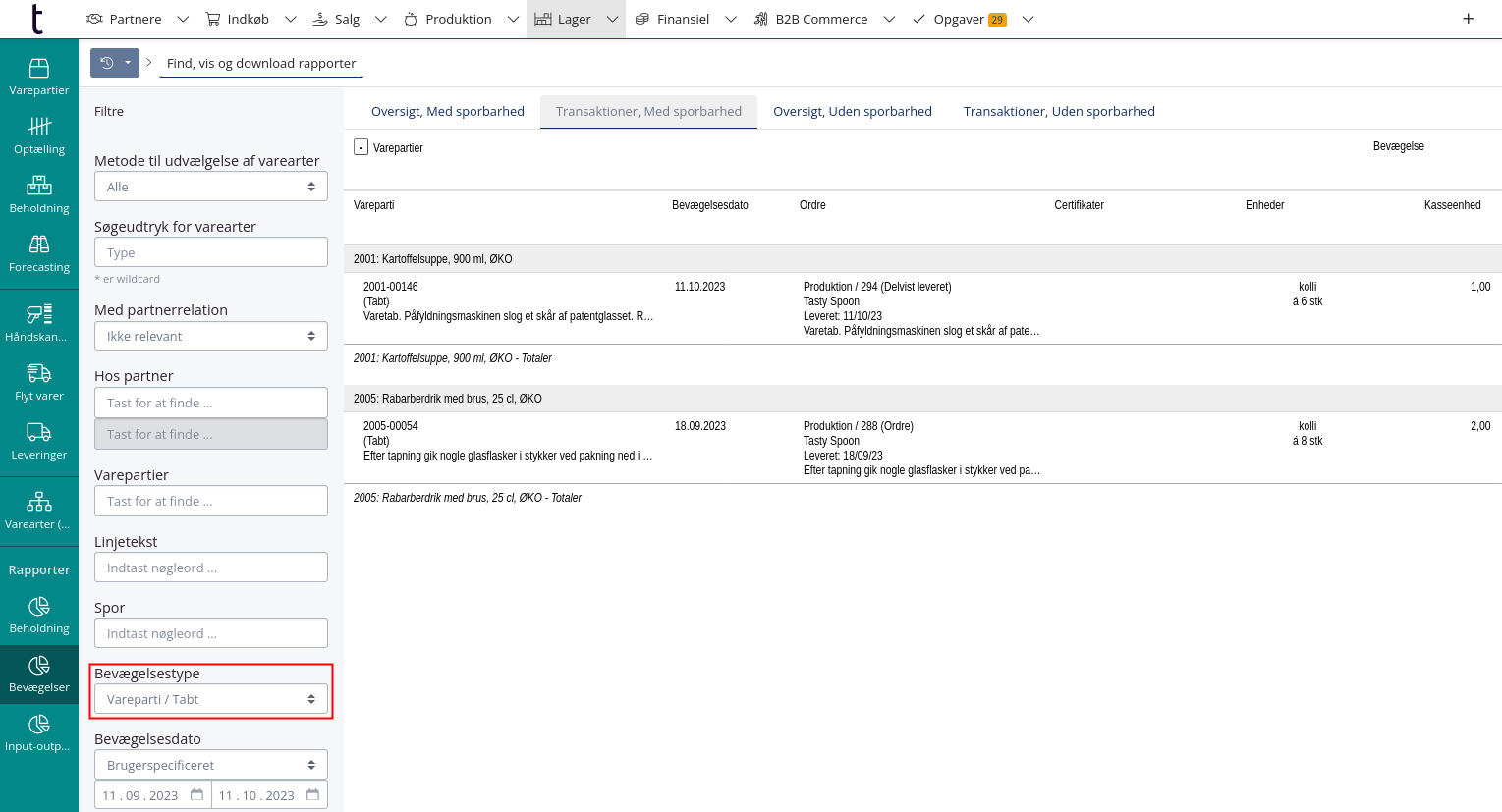1502x812 pixels.
Task: Open the Metode til udvælgelse dropdown
Action: pos(210,186)
